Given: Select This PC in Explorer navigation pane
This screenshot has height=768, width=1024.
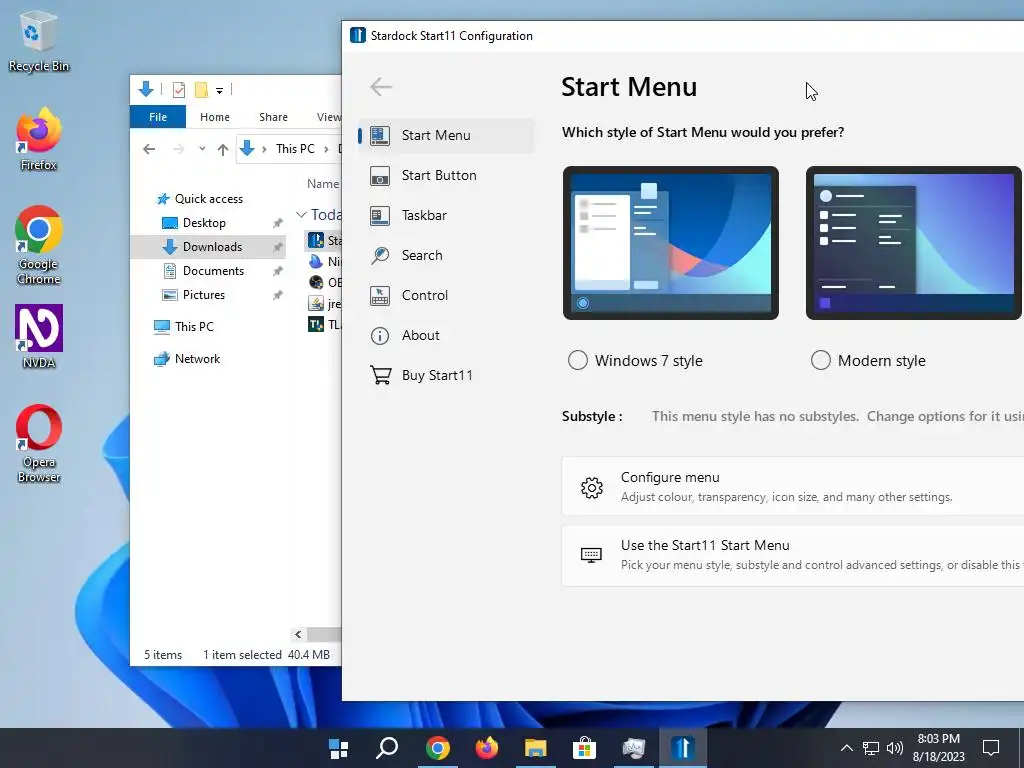Looking at the screenshot, I should pos(194,327).
